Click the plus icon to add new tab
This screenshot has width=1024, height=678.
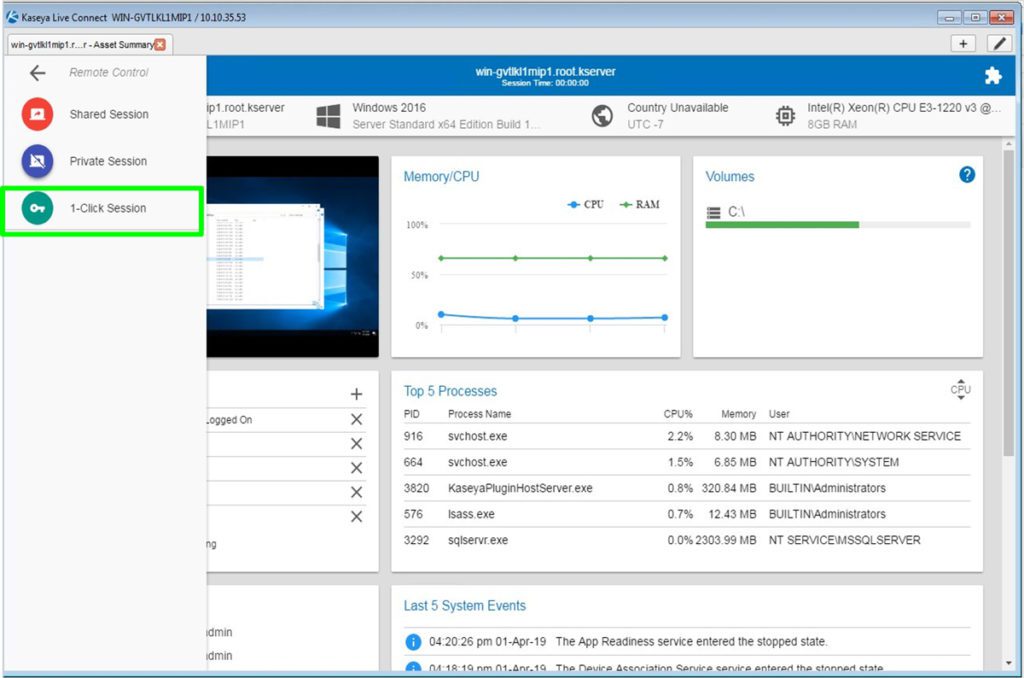(963, 44)
